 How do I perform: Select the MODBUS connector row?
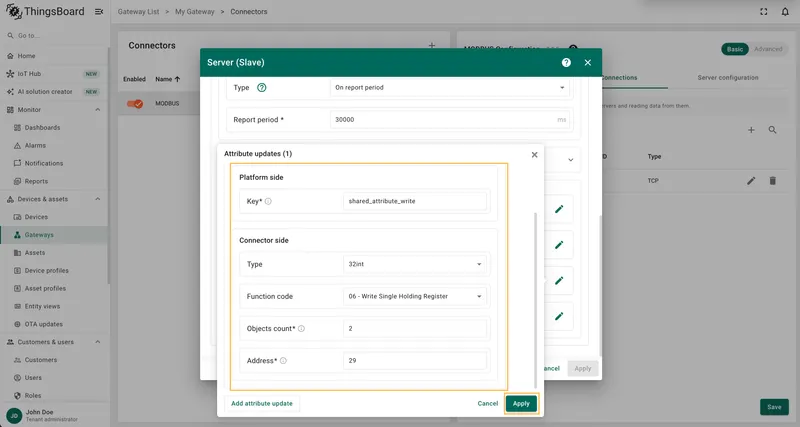click(x=159, y=104)
